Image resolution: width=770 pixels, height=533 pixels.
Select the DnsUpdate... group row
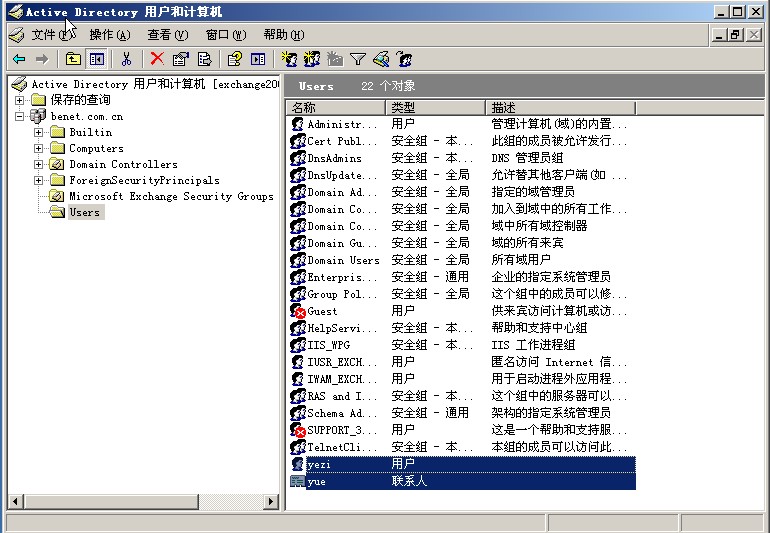tap(461, 175)
